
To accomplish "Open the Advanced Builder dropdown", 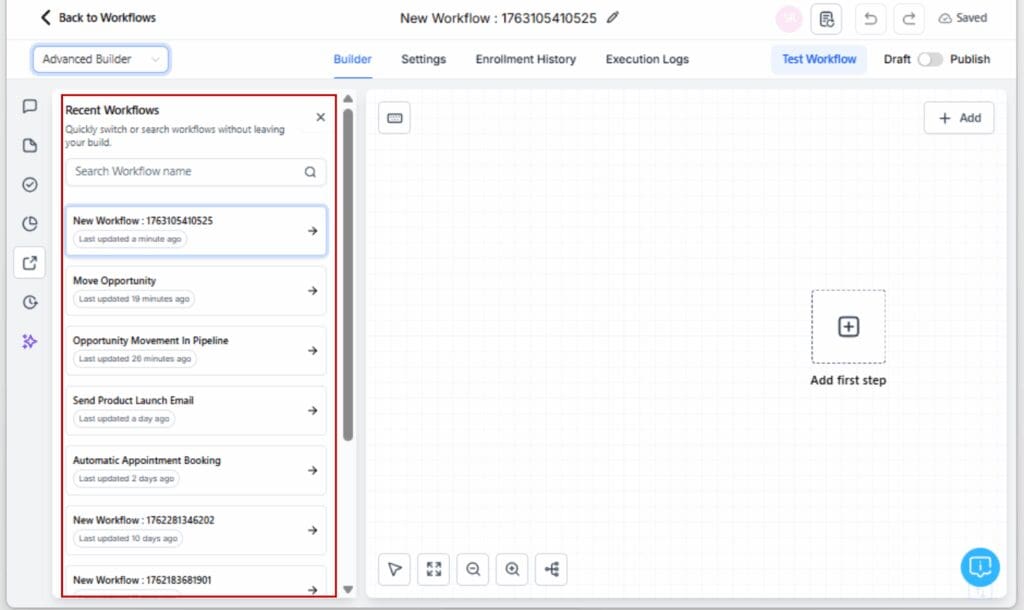I will [x=100, y=59].
